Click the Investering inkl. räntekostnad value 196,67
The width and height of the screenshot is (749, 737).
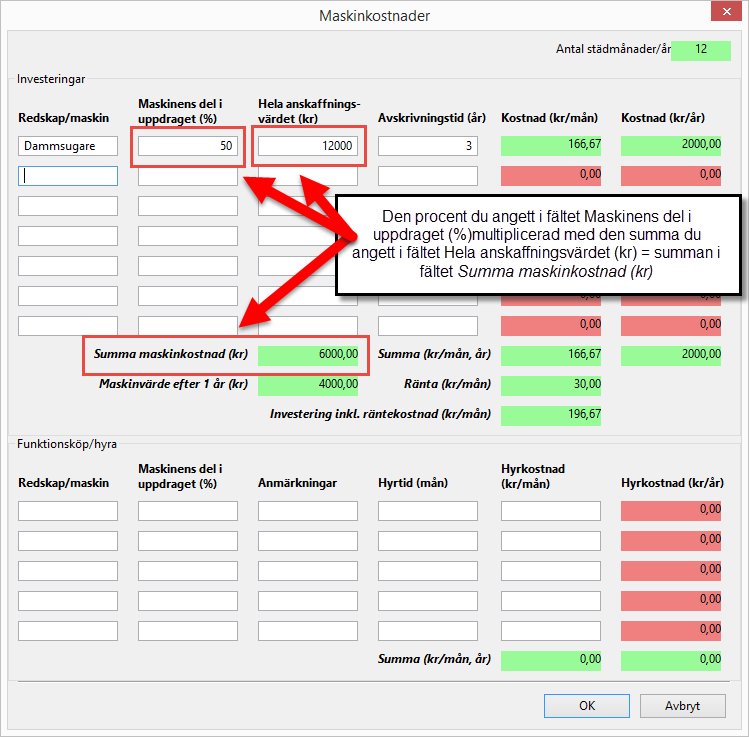tap(551, 414)
